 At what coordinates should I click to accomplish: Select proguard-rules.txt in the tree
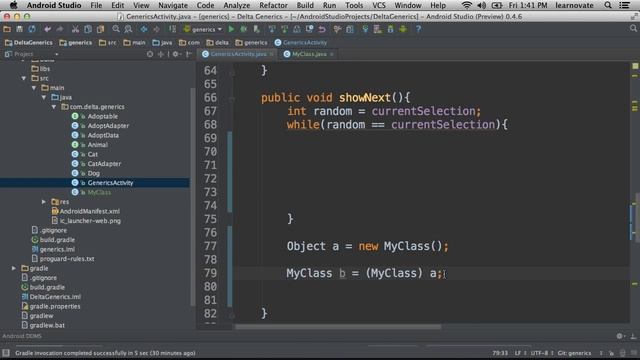[x=67, y=259]
